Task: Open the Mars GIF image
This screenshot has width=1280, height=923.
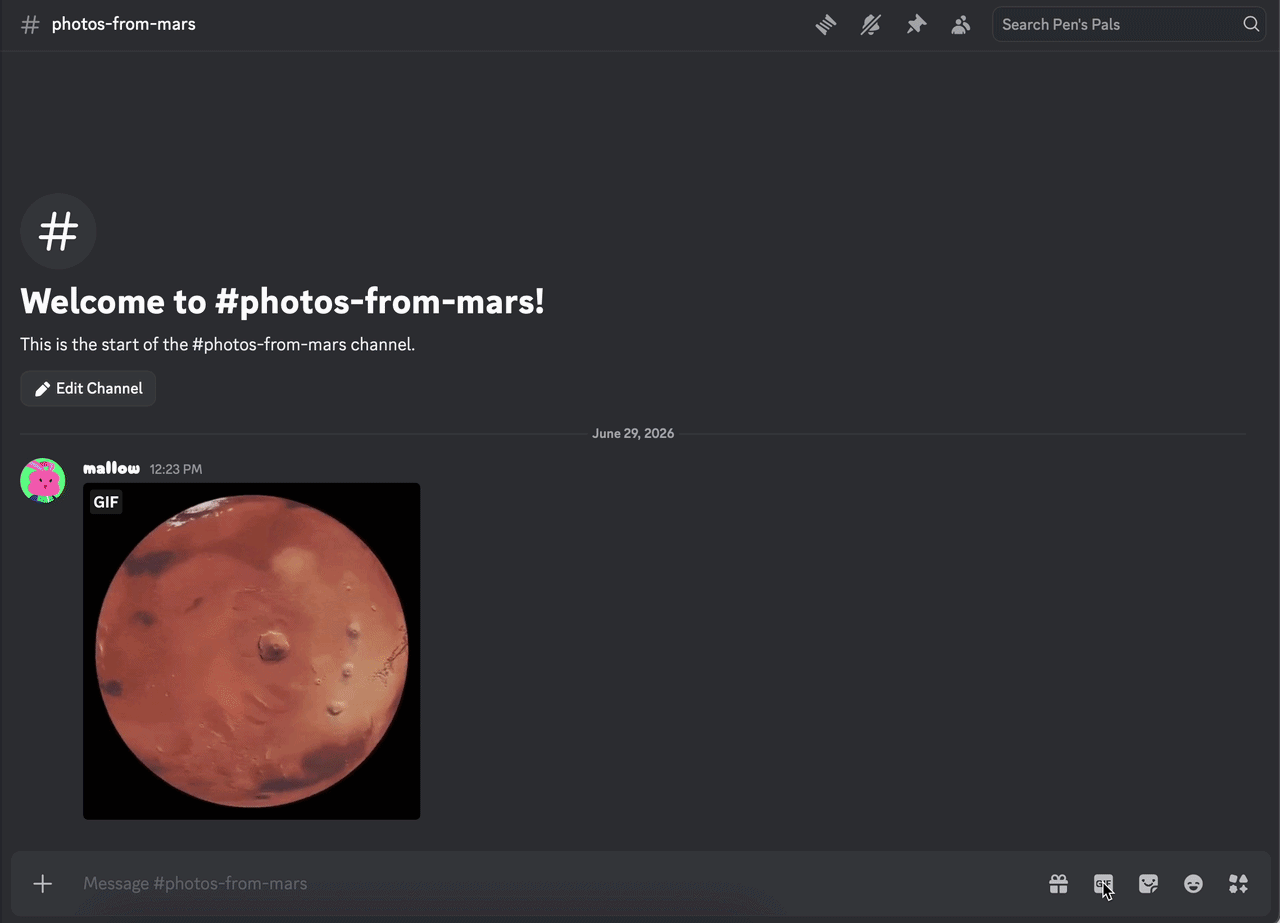Action: pyautogui.click(x=251, y=651)
